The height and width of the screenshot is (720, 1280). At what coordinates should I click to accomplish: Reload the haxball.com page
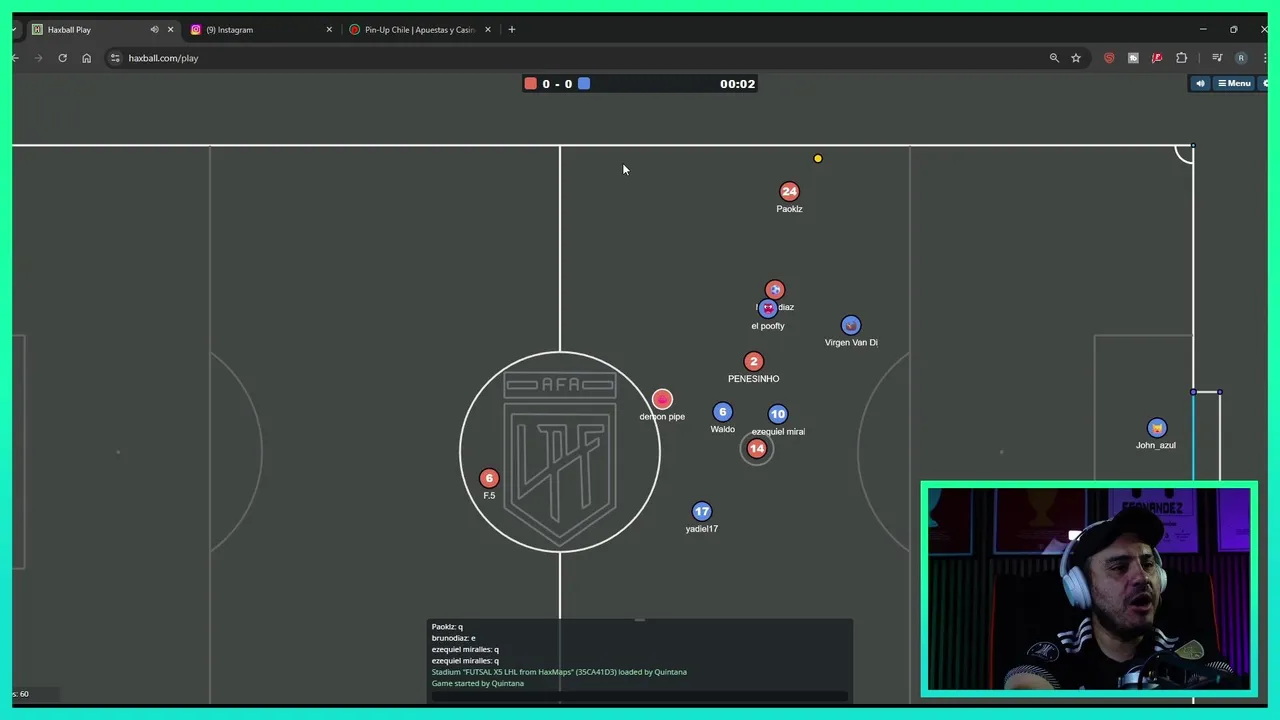tap(62, 58)
